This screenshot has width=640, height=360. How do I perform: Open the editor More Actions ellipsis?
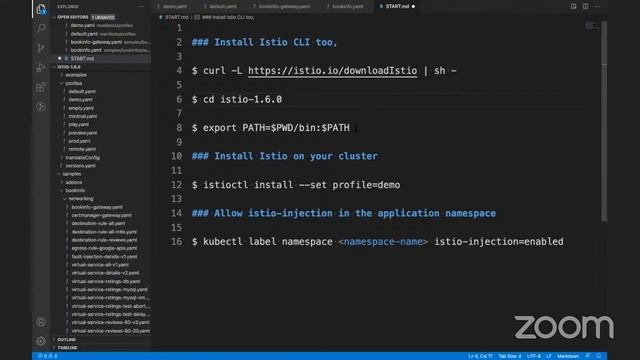point(597,6)
